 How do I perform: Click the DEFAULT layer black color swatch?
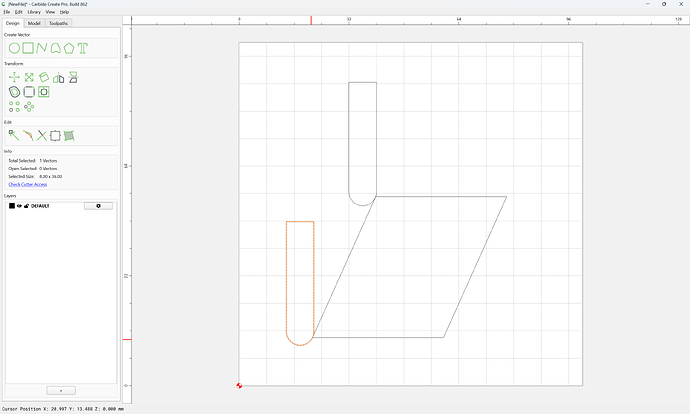coord(12,206)
